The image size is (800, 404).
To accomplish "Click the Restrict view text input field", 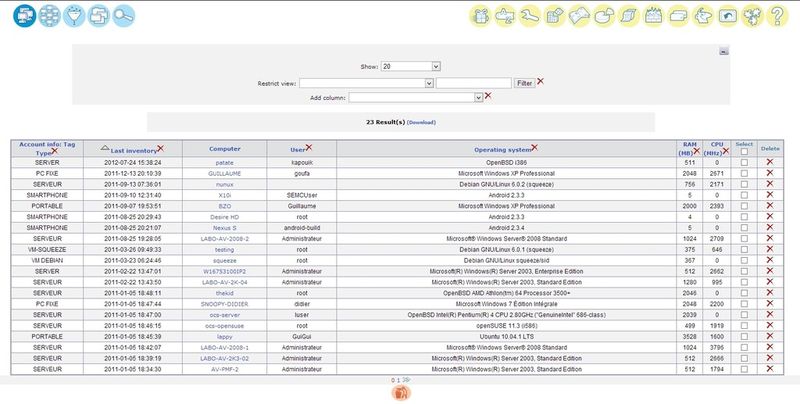I will [x=473, y=83].
